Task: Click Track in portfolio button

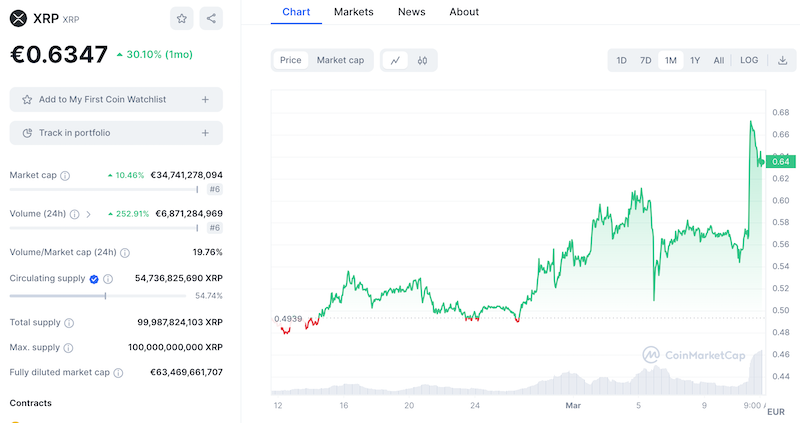Action: (116, 133)
